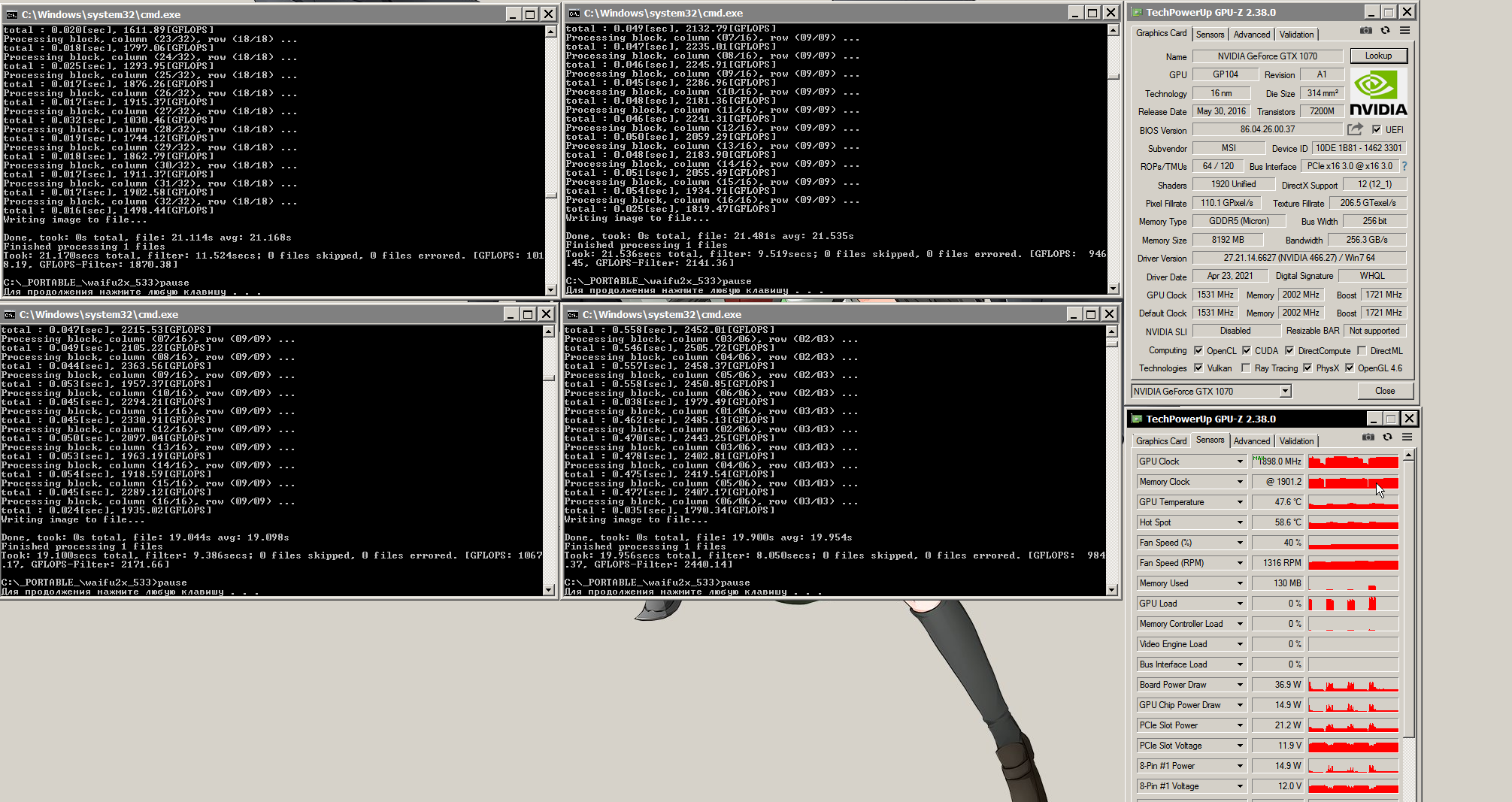Open the GPU Load sensor dropdown

click(1240, 604)
